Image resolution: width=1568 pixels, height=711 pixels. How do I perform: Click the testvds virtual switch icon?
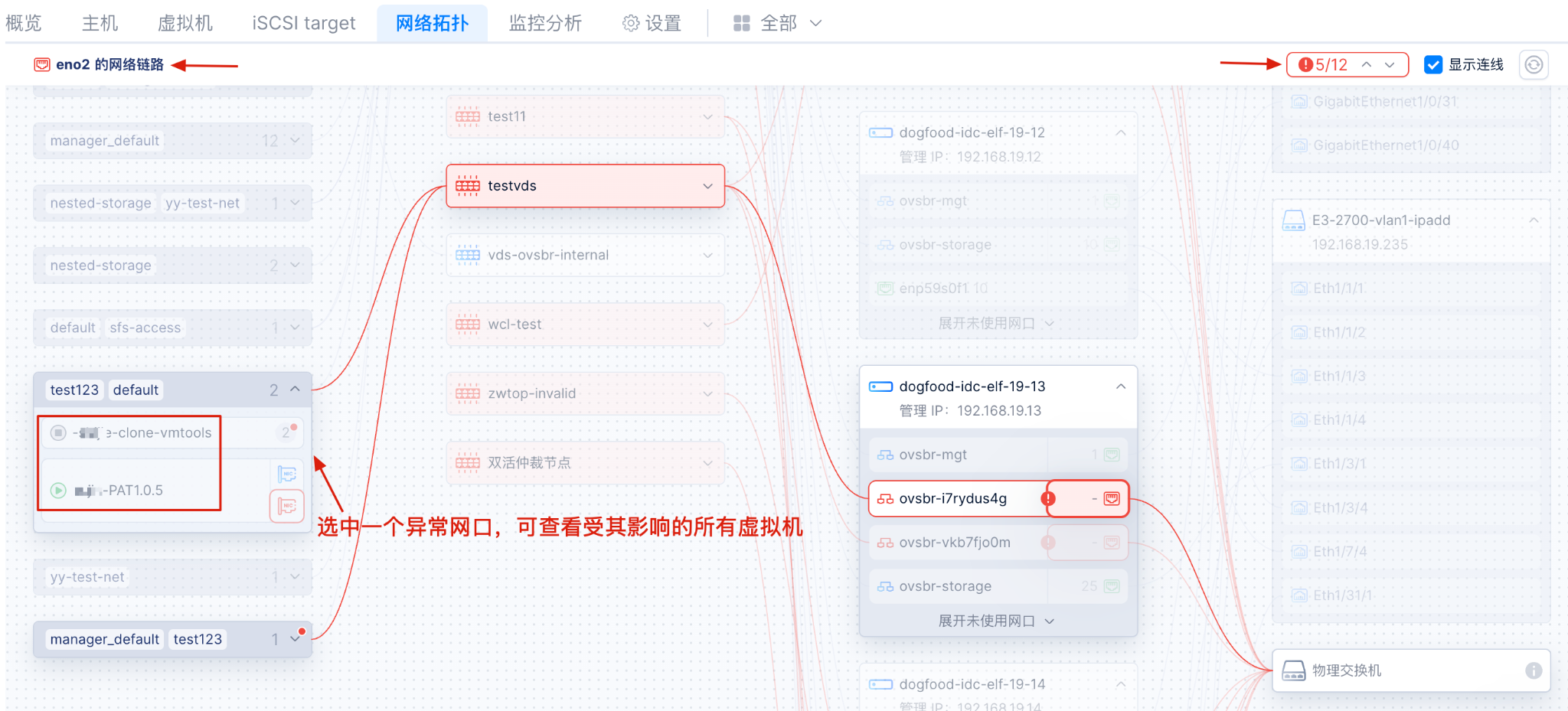tap(468, 186)
